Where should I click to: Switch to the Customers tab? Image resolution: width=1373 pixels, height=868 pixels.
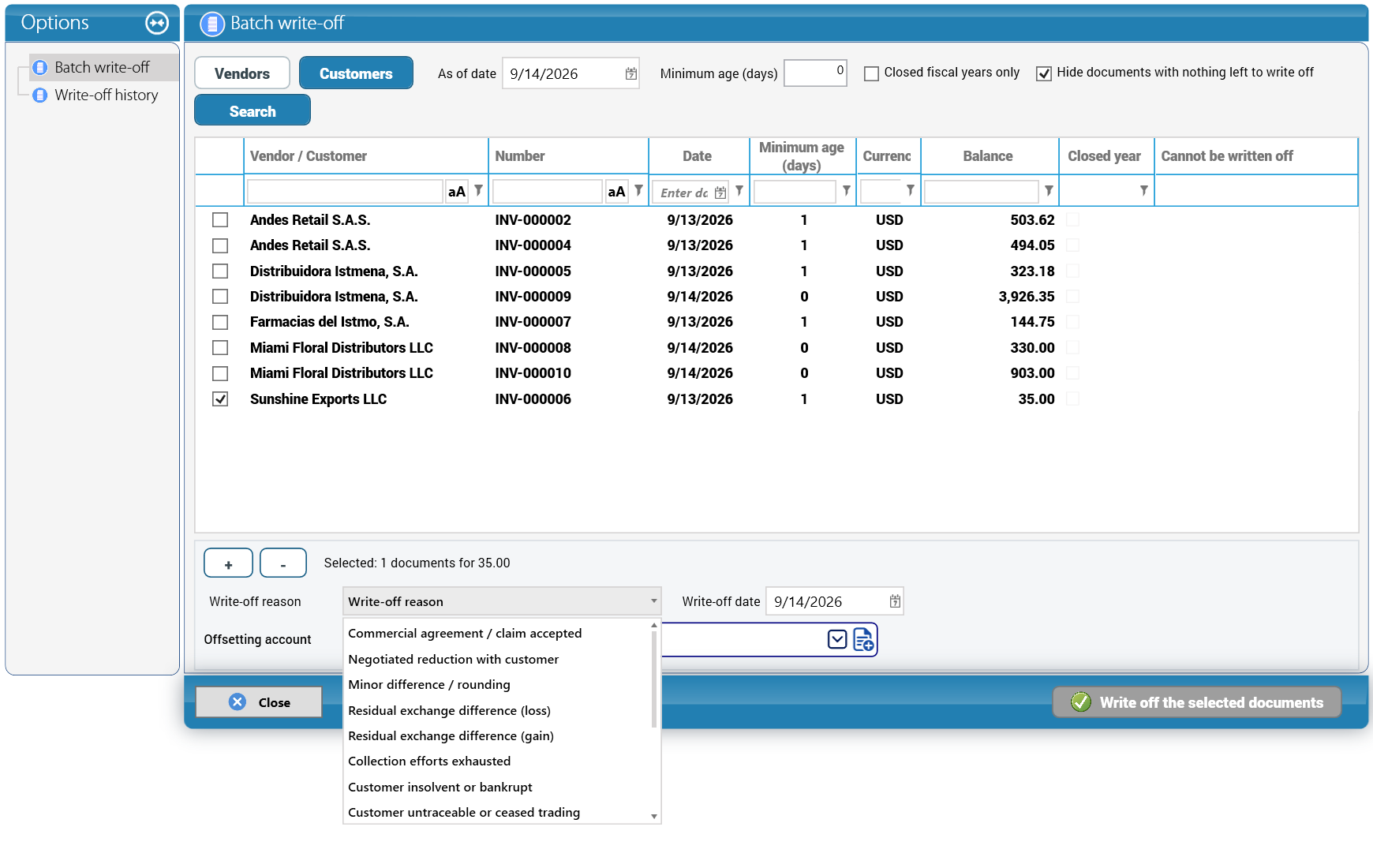356,73
